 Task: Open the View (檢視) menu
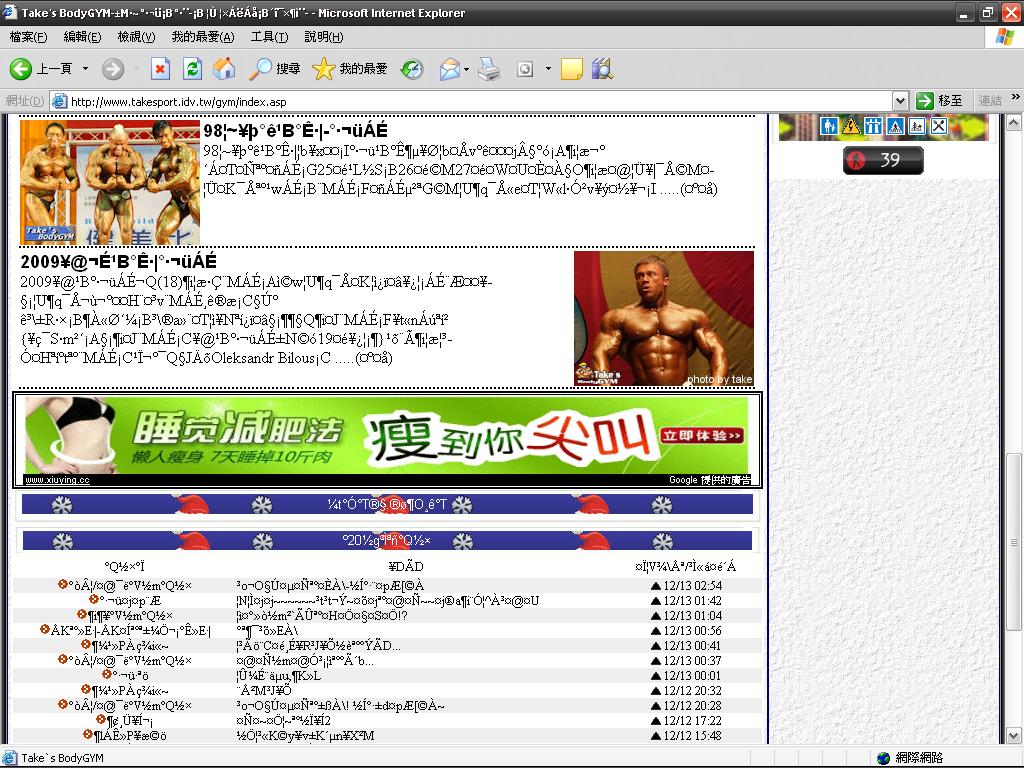pyautogui.click(x=136, y=37)
